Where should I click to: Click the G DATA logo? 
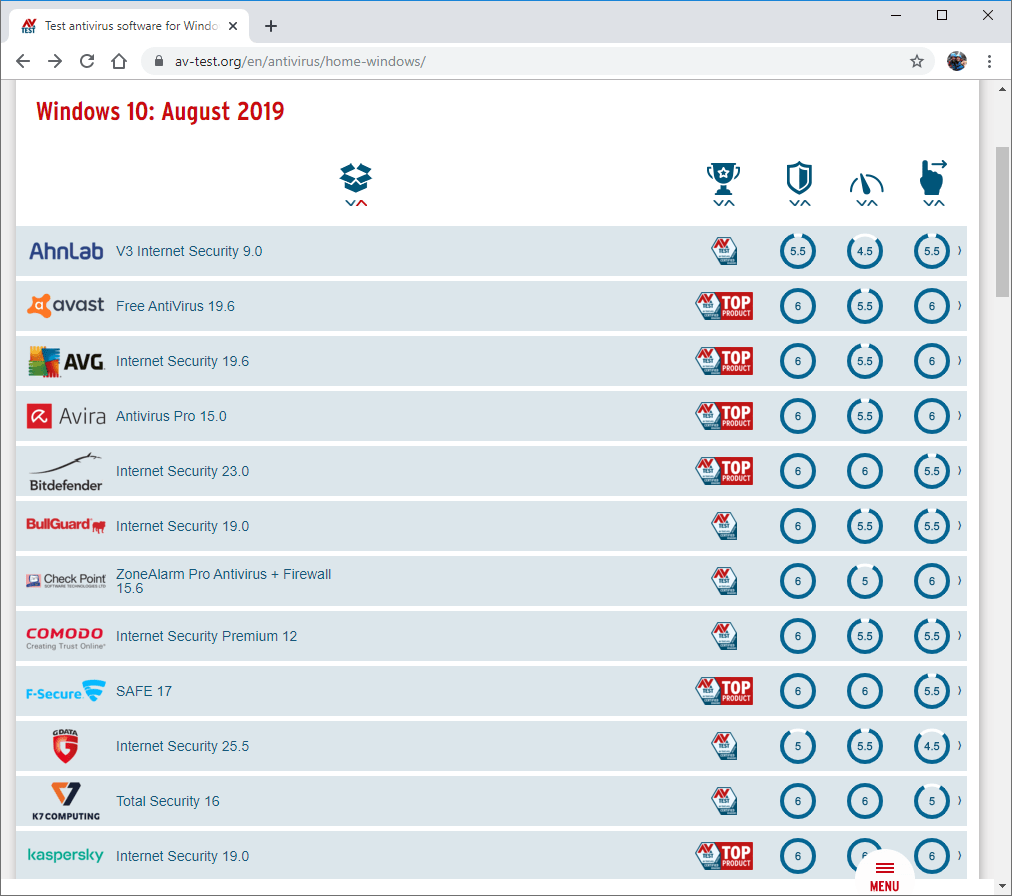tap(65, 746)
